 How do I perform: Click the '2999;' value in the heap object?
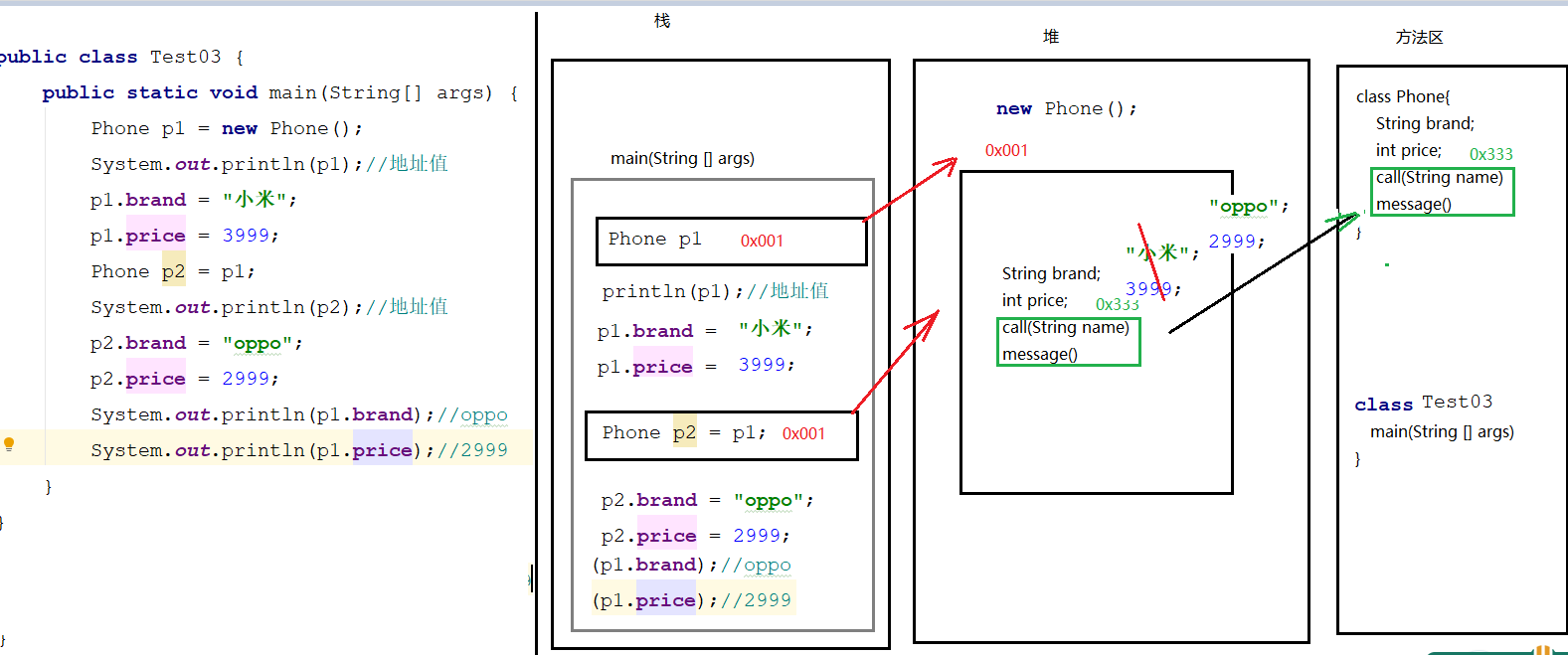tap(1237, 242)
